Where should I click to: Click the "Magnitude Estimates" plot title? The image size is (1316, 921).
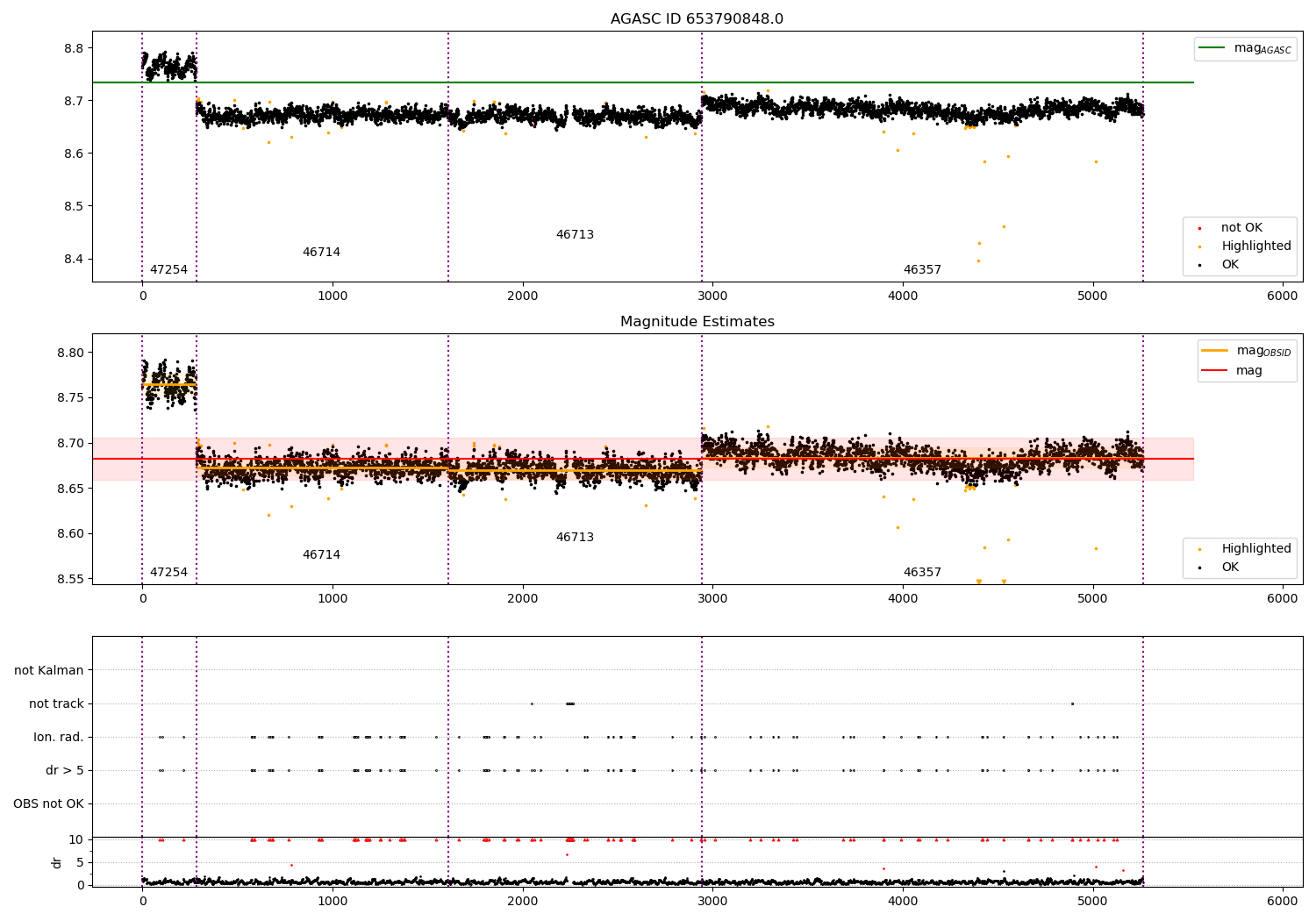click(697, 322)
